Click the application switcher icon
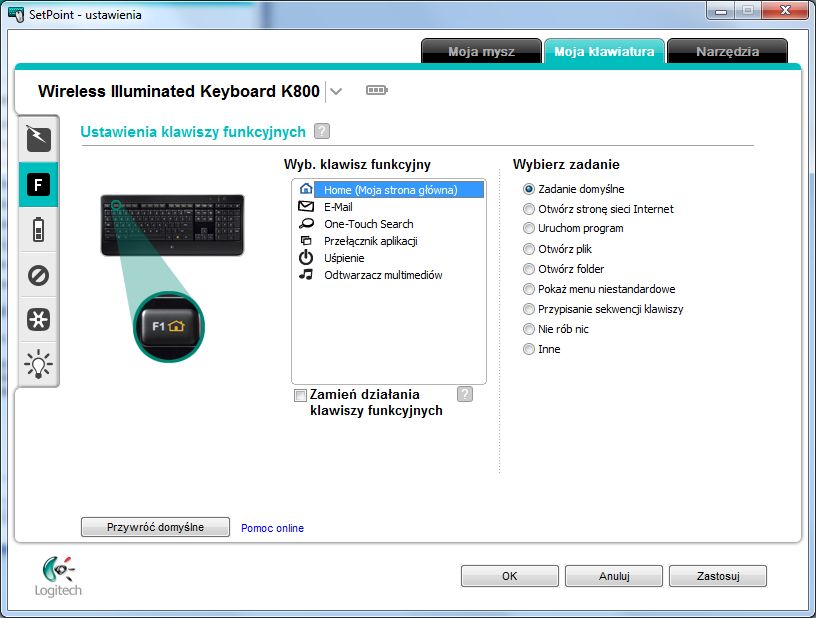816x618 pixels. pyautogui.click(x=306, y=241)
